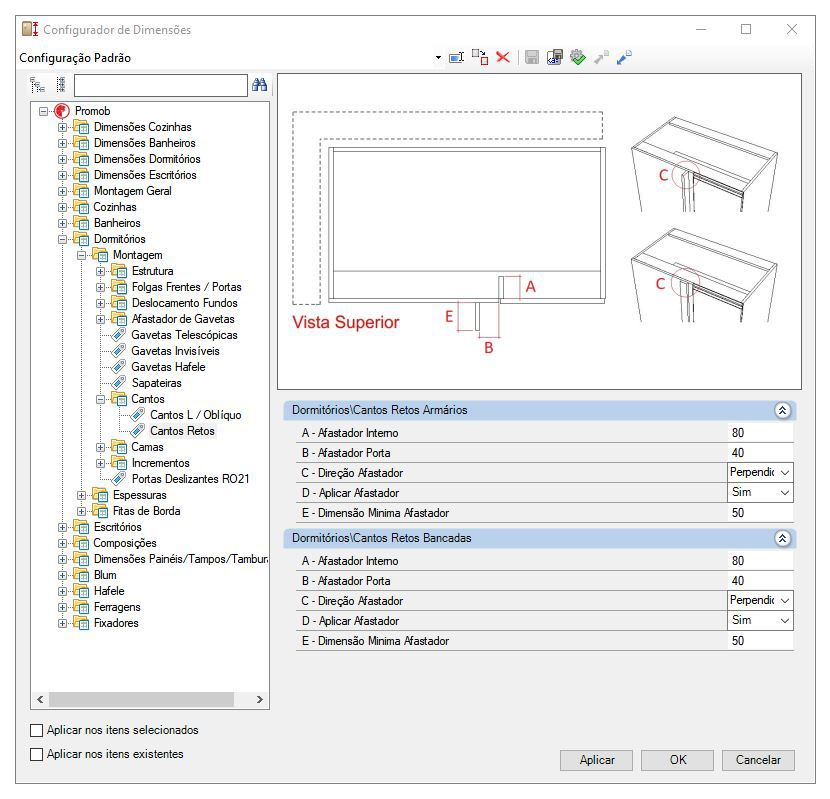This screenshot has height=799, width=830.
Task: Click the binoculars search icon
Action: [259, 85]
